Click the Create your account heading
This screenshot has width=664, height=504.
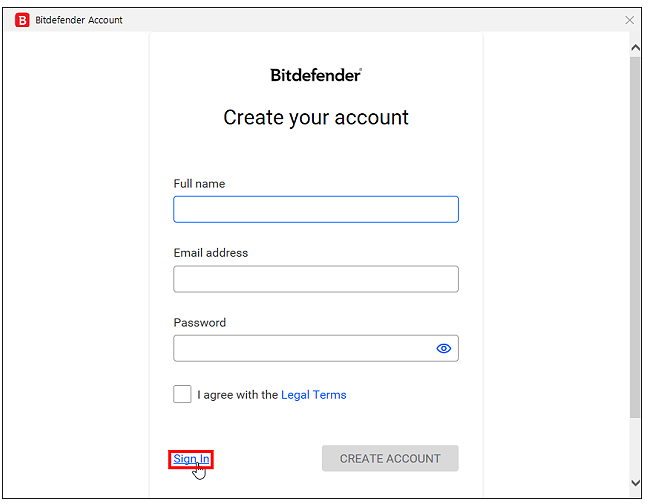tap(316, 117)
